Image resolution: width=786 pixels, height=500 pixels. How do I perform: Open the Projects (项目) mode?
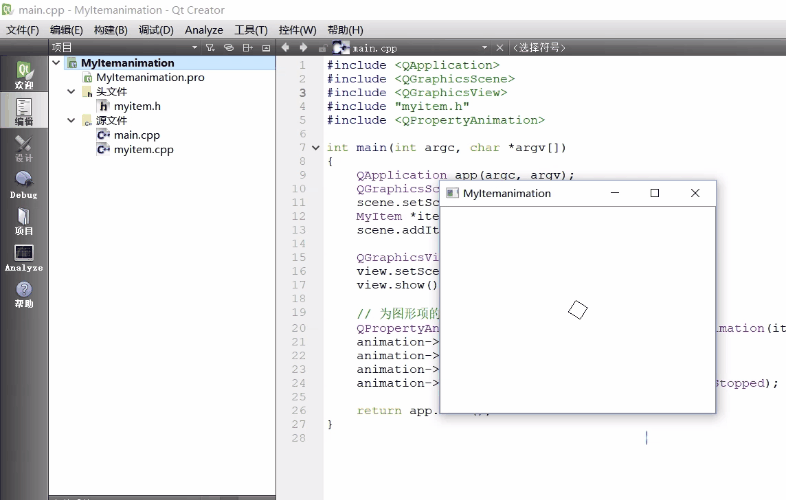coord(24,221)
